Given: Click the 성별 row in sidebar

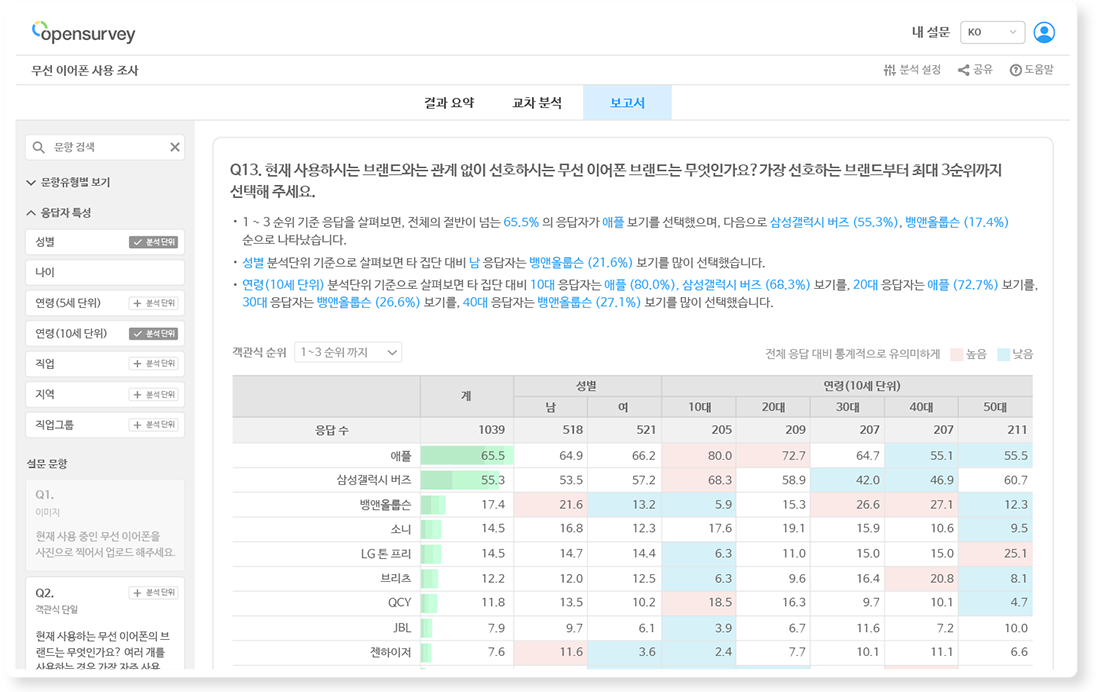Looking at the screenshot, I should [105, 242].
